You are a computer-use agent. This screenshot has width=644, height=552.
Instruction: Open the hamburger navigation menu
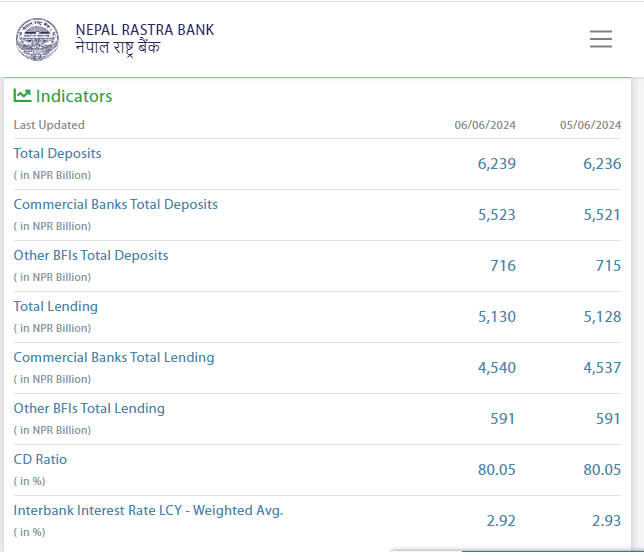600,39
